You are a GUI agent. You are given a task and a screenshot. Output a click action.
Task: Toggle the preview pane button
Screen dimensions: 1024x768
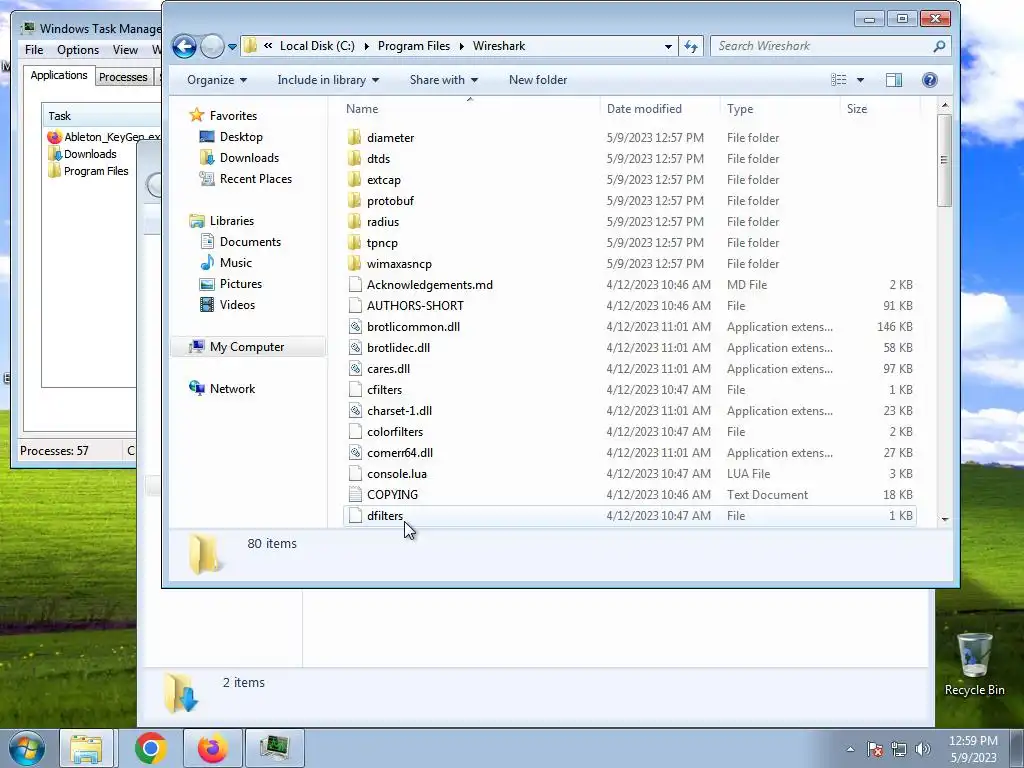tap(893, 80)
